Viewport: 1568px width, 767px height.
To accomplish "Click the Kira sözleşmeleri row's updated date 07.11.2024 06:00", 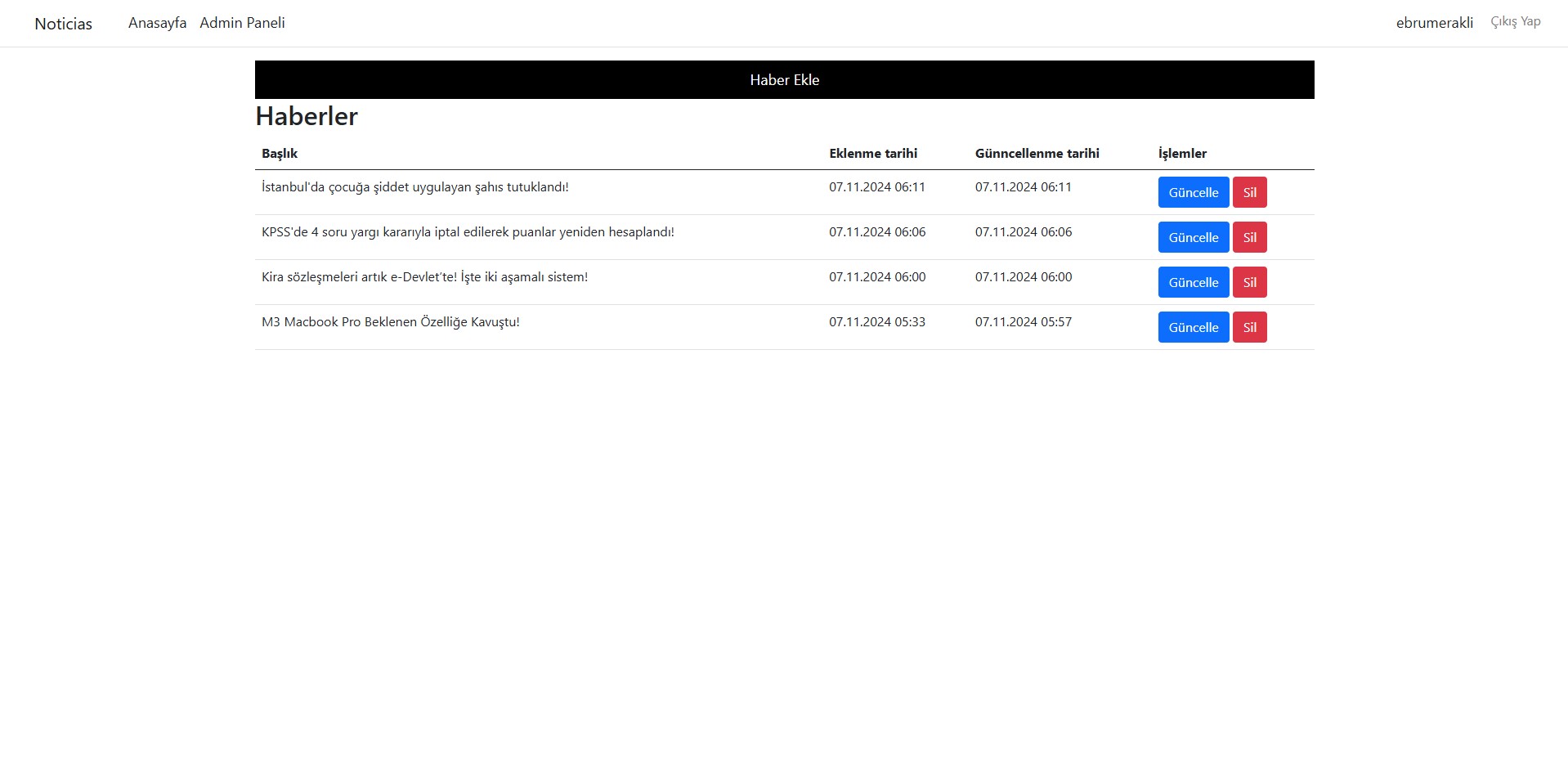I will click(1023, 277).
